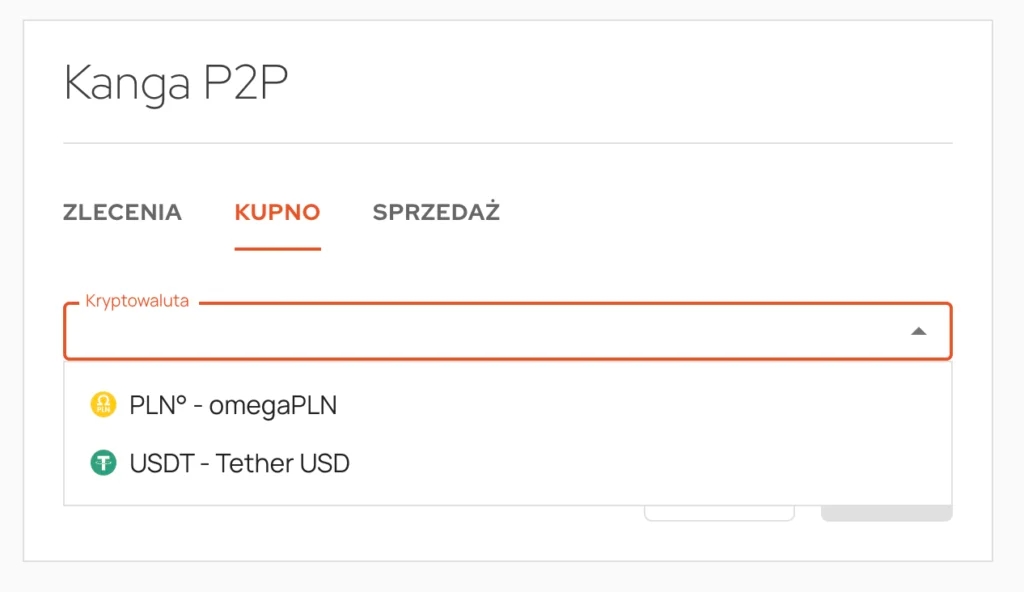Go to the SPRZEDAŻ tab

(436, 211)
